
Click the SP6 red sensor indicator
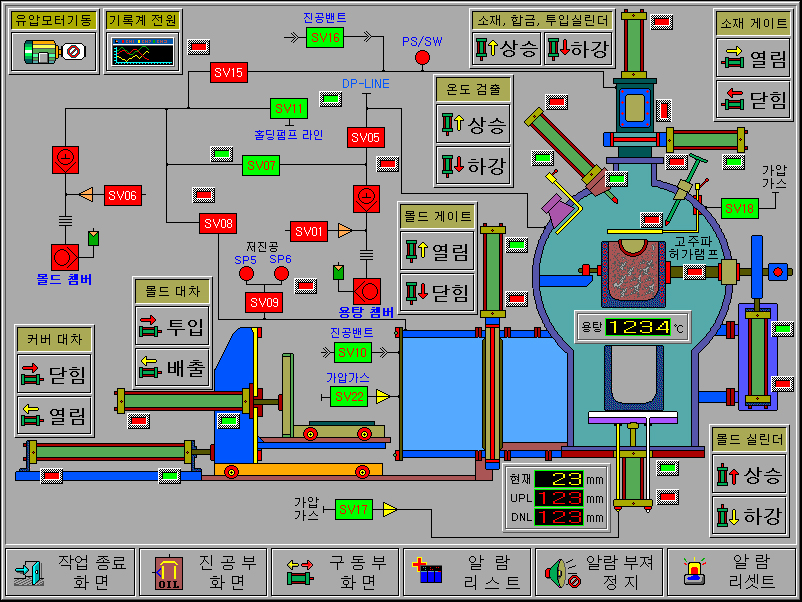[x=281, y=274]
